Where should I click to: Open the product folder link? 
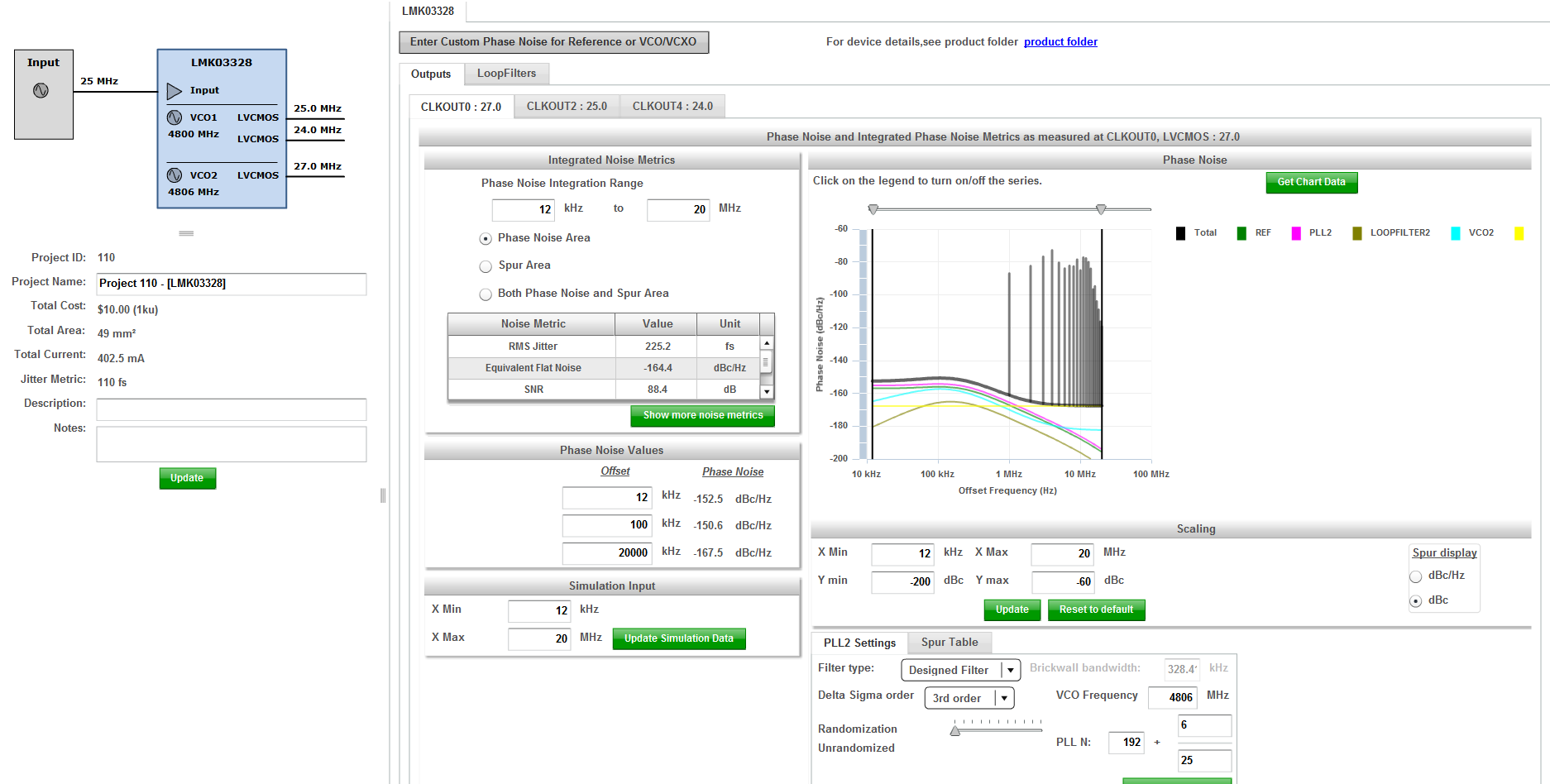coord(1060,42)
